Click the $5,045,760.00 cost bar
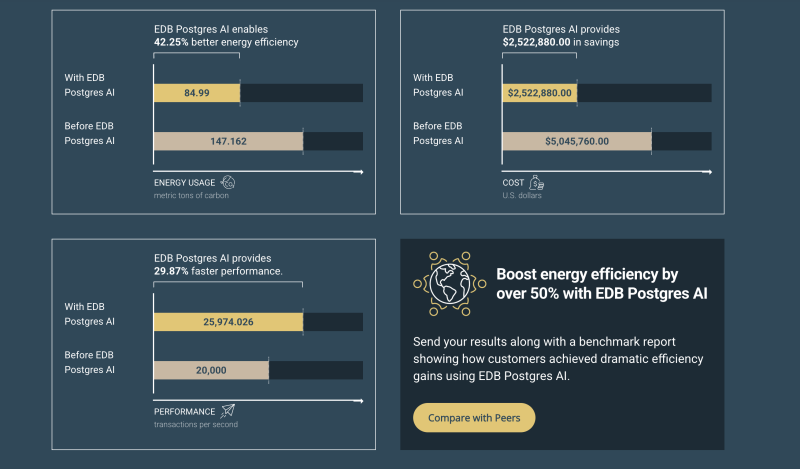Screen dimensions: 800x469 coord(577,141)
